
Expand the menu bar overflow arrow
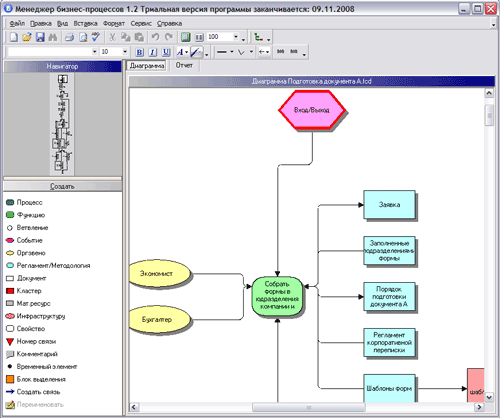point(494,25)
